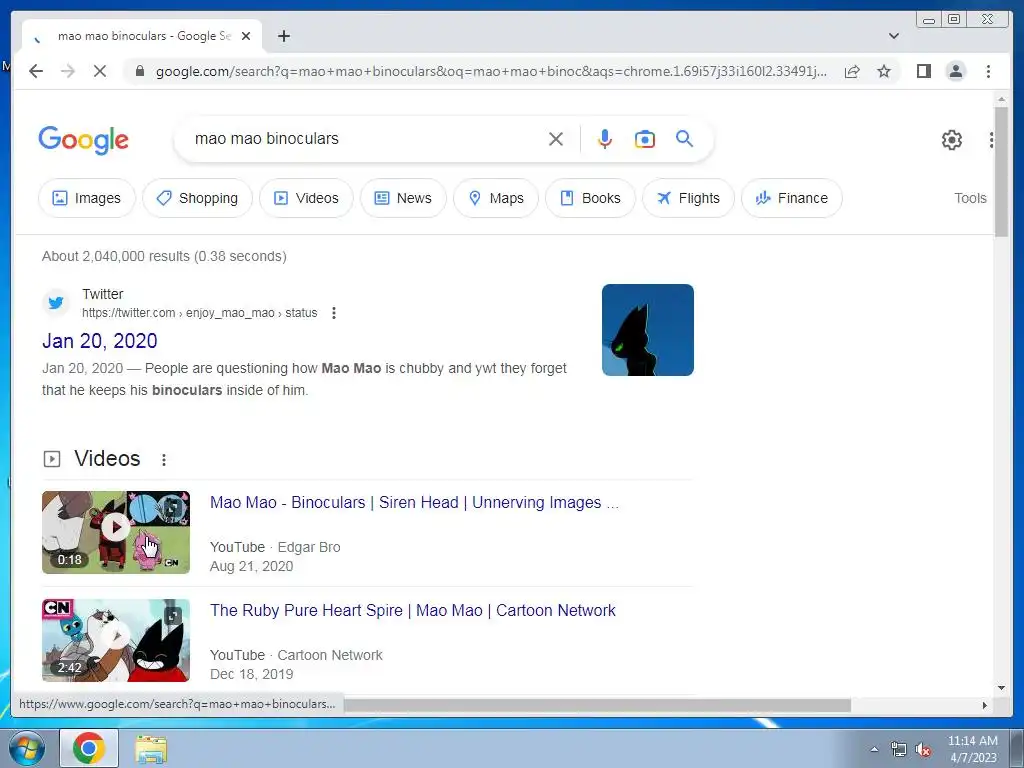Click the Google logo
1024x768 pixels.
click(84, 140)
